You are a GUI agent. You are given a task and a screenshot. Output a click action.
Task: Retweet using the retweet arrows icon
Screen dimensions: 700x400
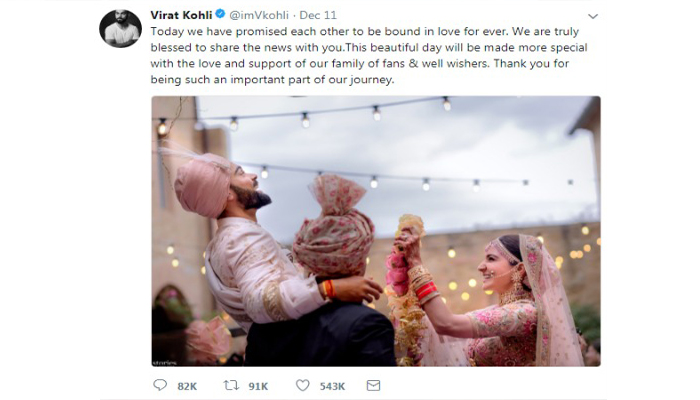coord(231,385)
